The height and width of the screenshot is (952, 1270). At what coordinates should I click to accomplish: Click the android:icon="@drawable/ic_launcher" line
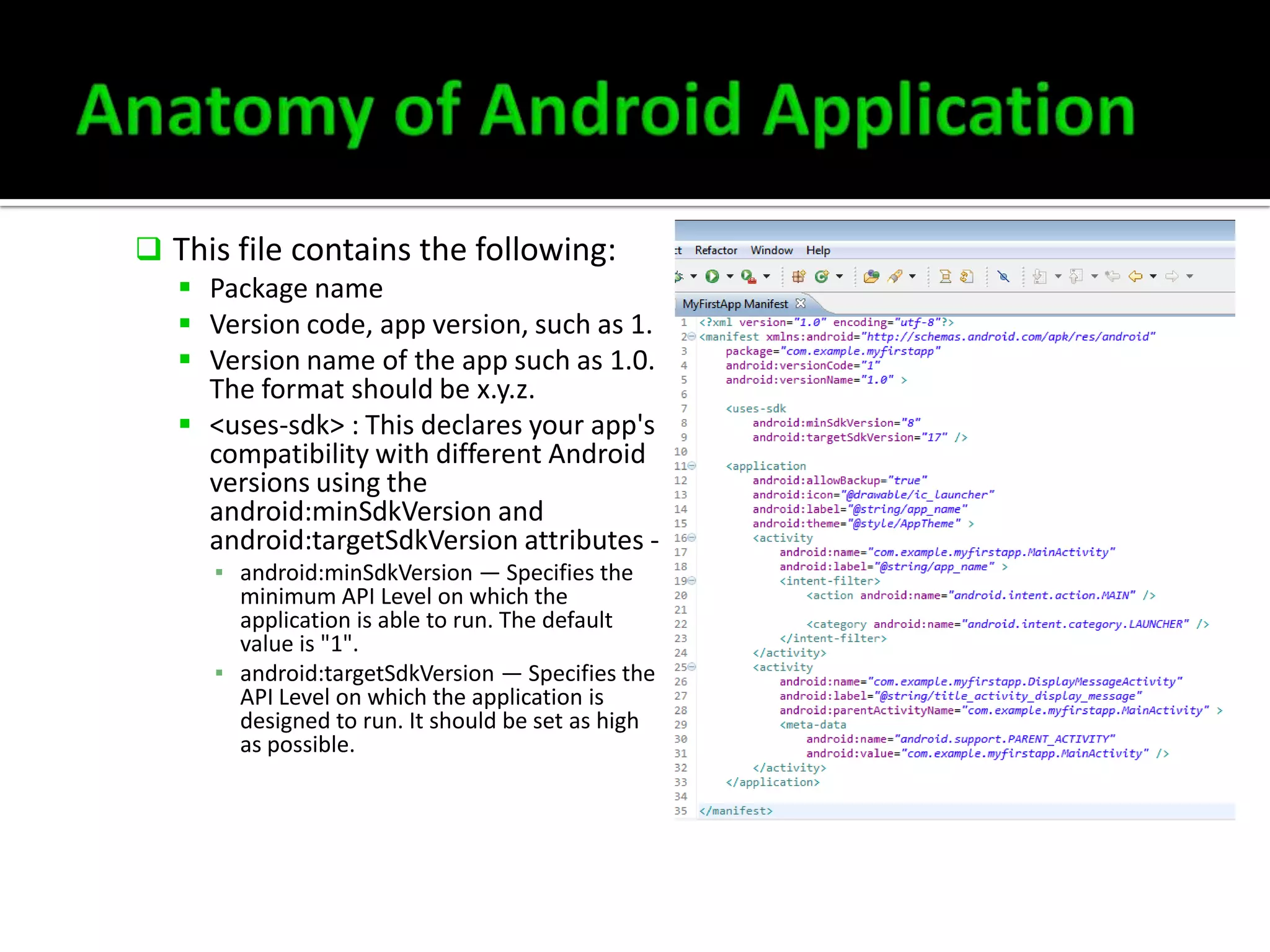873,495
